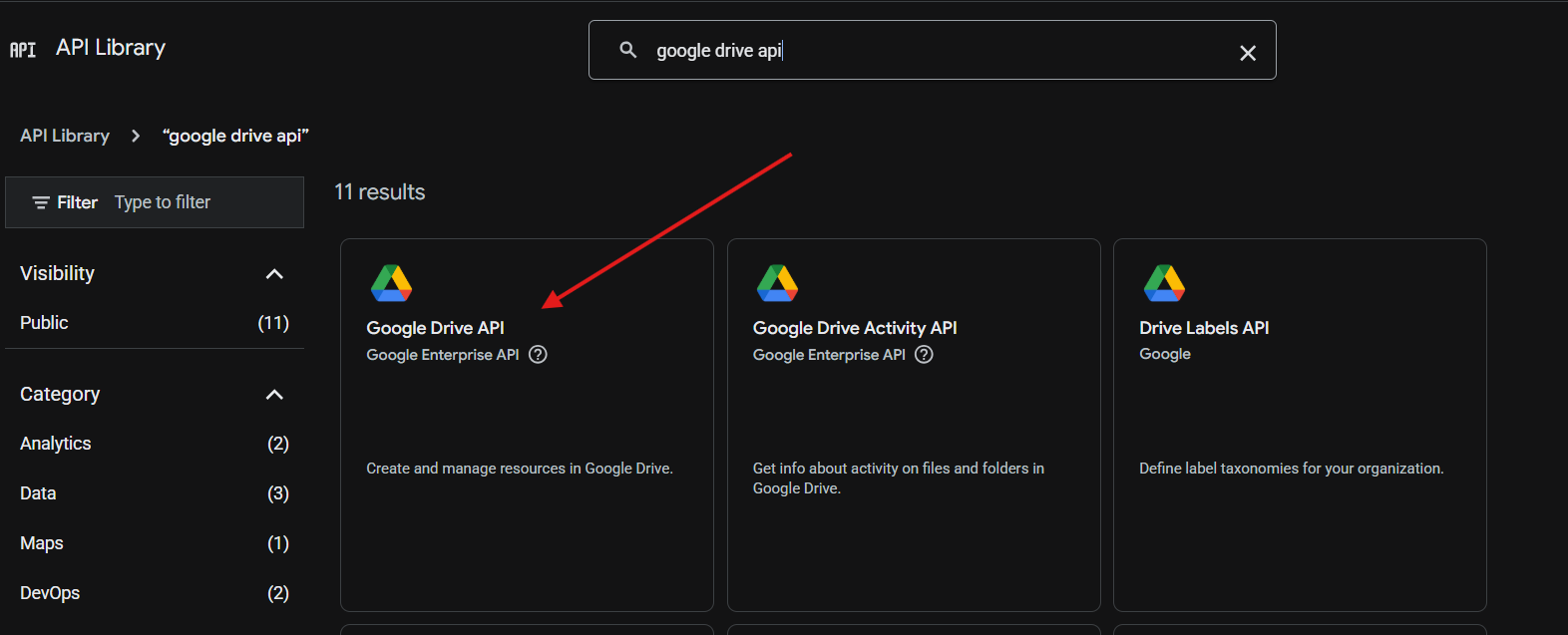This screenshot has width=1568, height=635.
Task: Open help icon next to Drive Activity API's Enterprise label
Action: coord(924,355)
